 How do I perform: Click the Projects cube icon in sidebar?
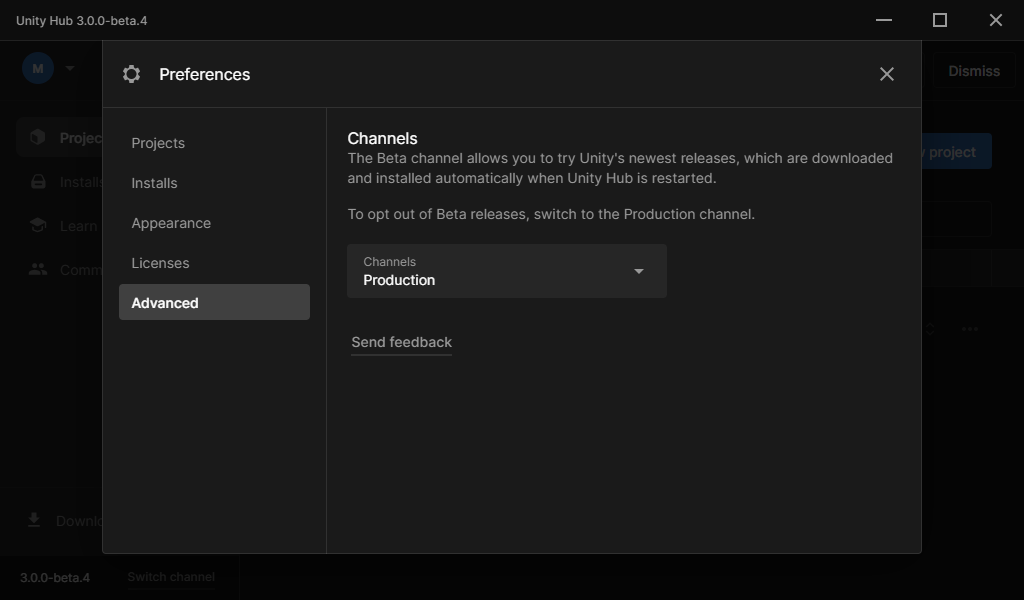[38, 137]
